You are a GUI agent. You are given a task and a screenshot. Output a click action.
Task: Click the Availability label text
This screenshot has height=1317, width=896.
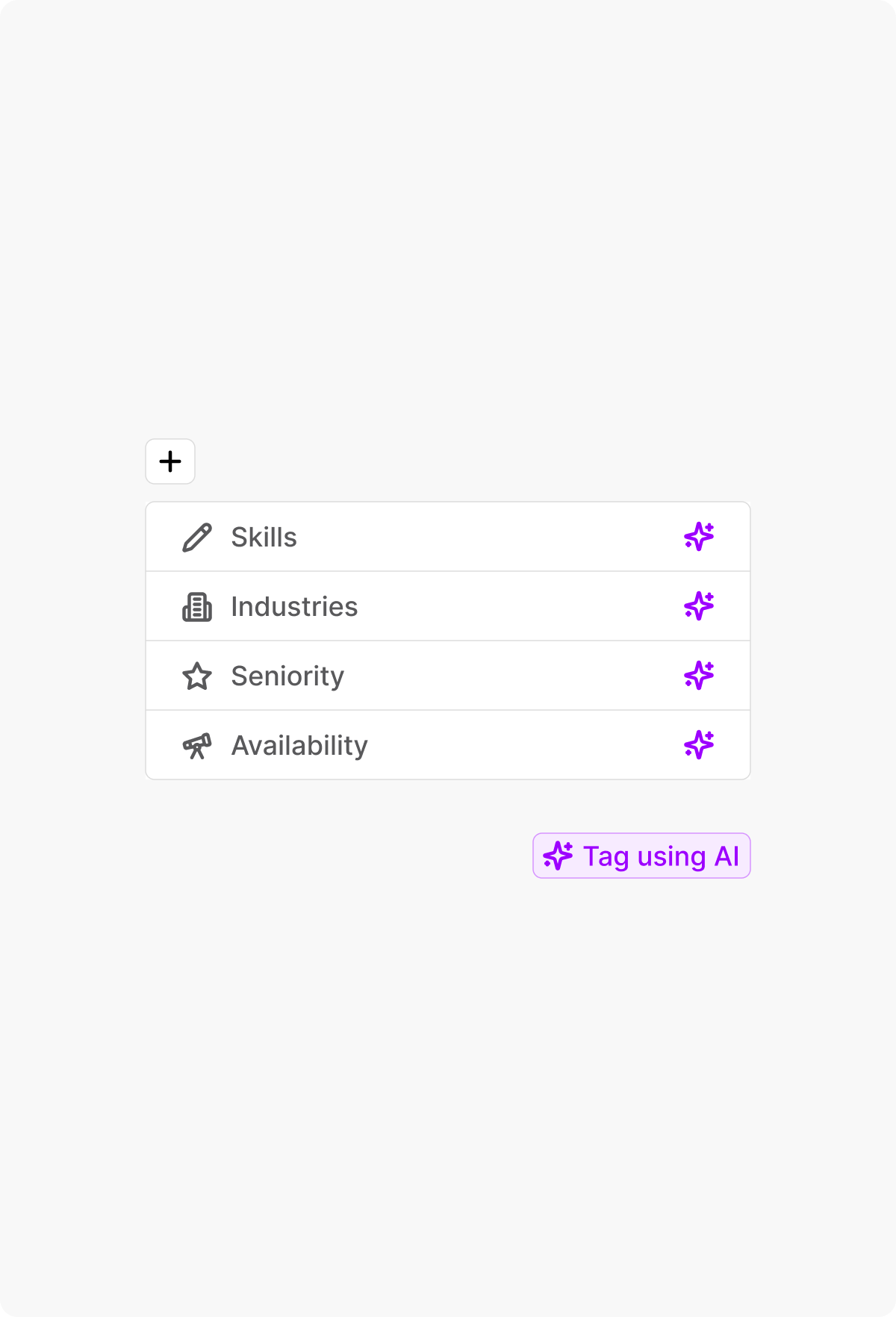299,744
